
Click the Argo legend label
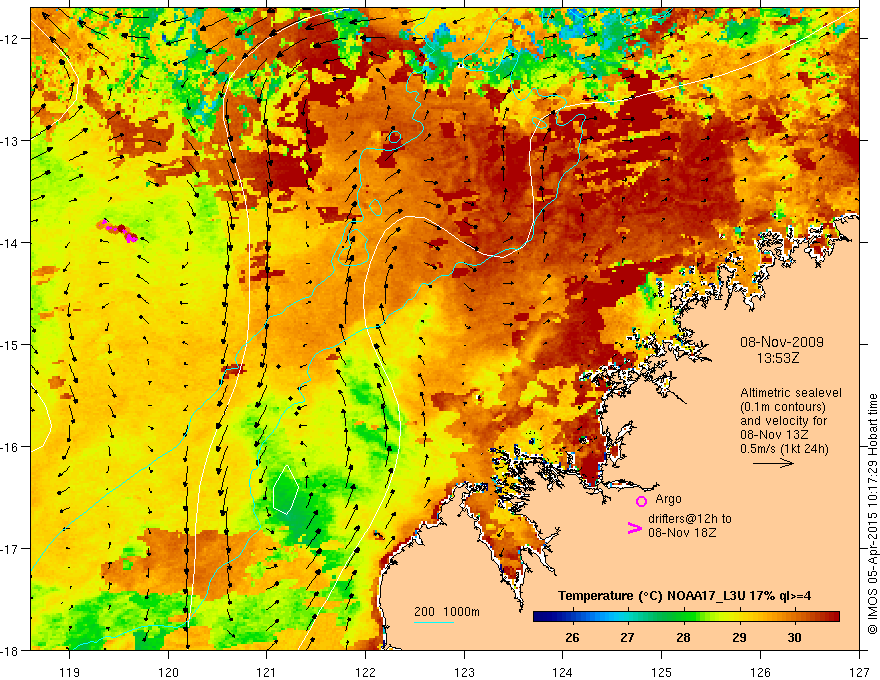point(668,499)
